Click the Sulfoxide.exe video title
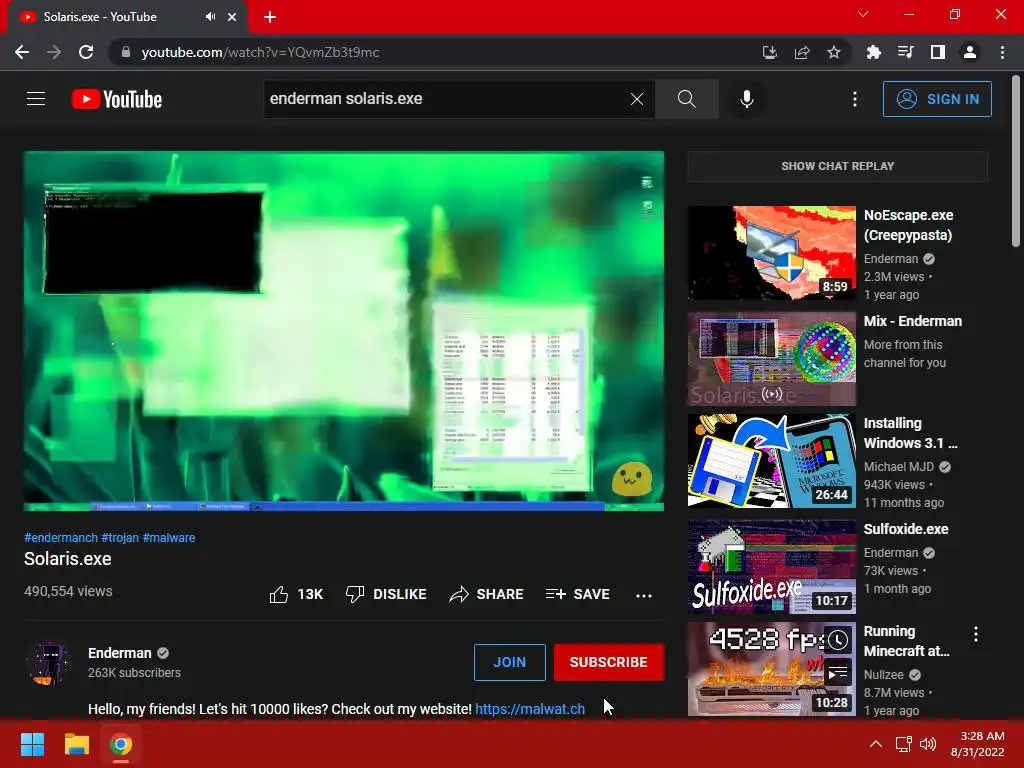This screenshot has width=1024, height=768. (x=906, y=529)
